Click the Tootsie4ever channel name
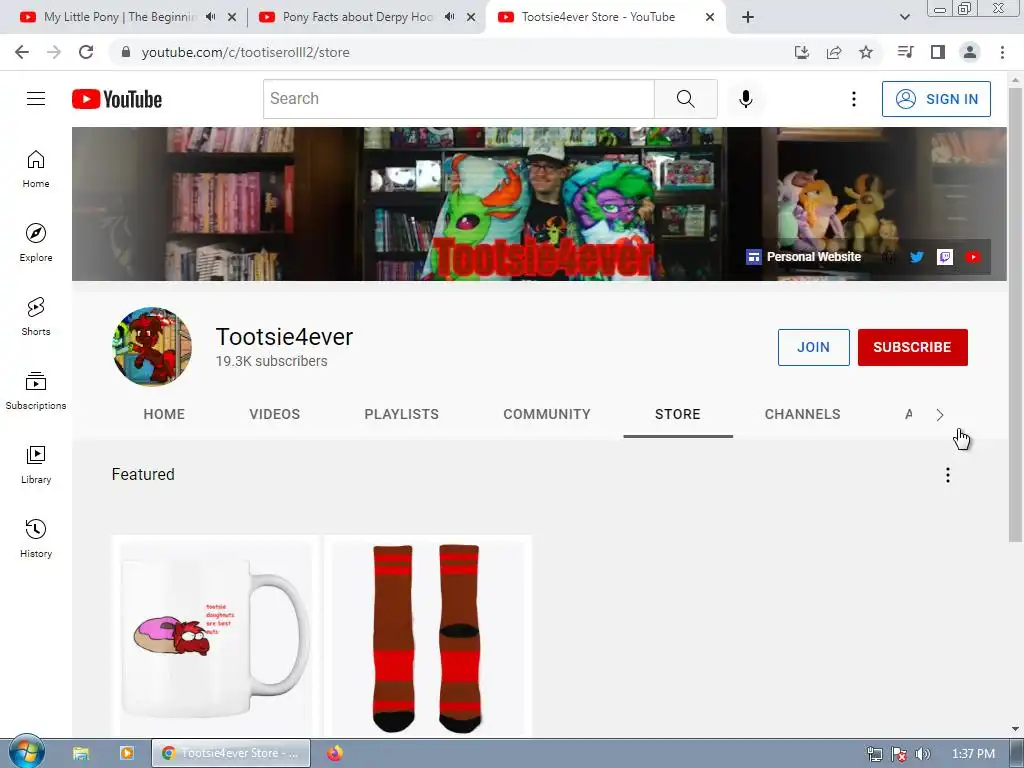 coord(284,337)
